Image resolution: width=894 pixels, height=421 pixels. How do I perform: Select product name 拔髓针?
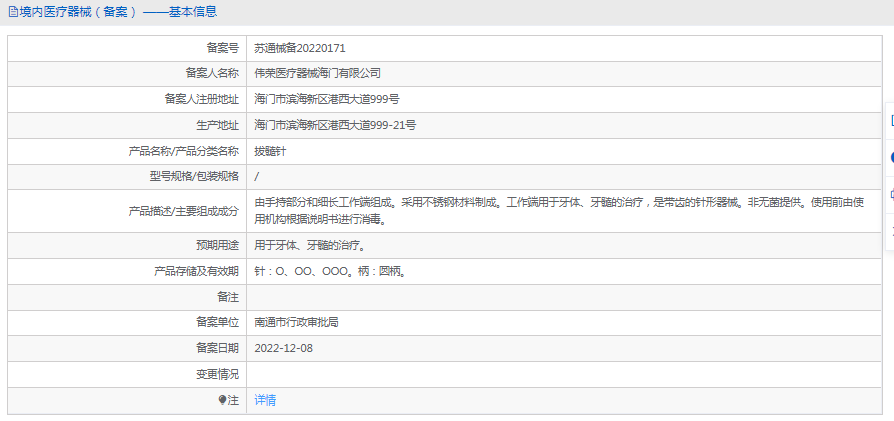[x=270, y=152]
